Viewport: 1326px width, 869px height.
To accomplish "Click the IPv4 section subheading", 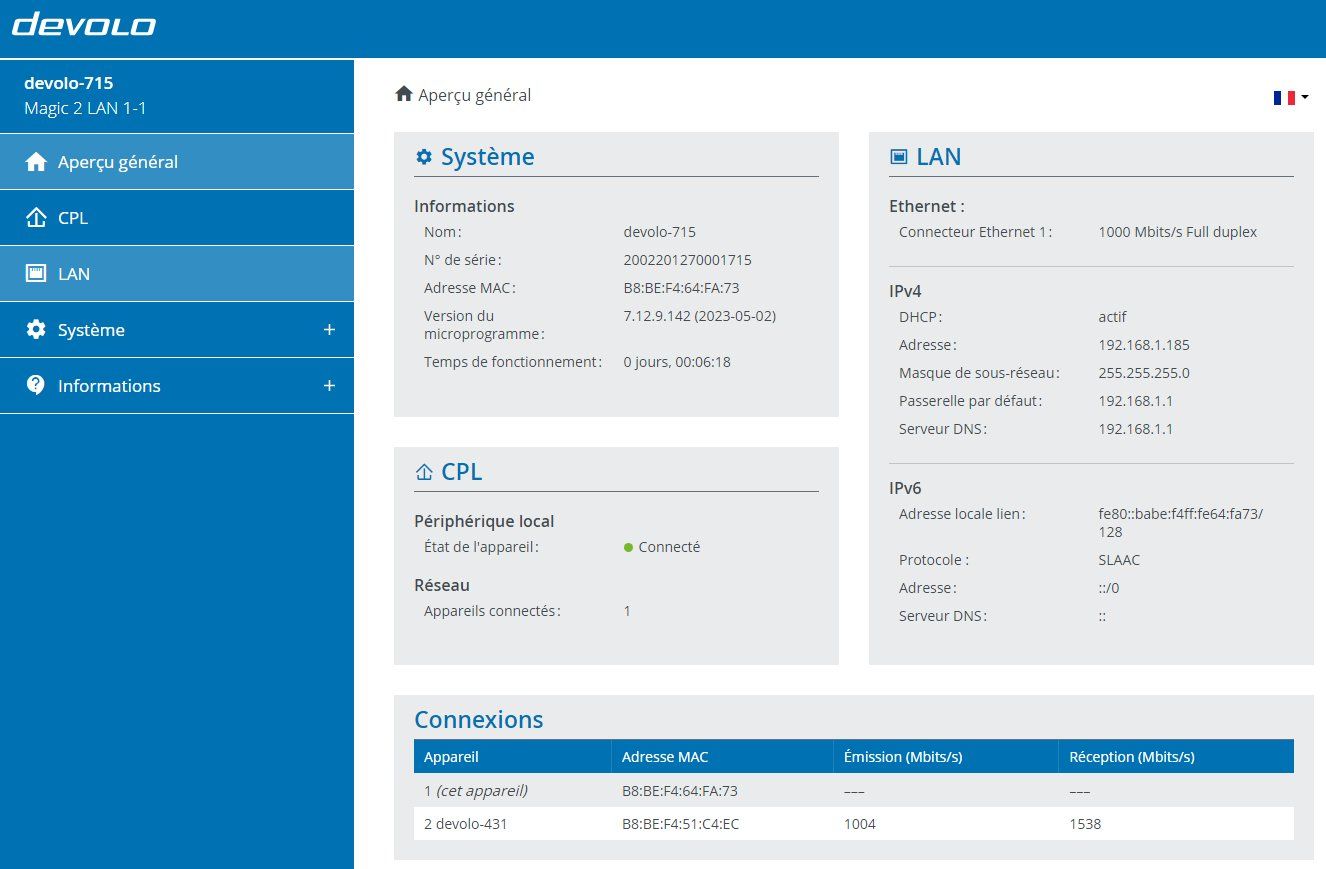I will pyautogui.click(x=905, y=291).
